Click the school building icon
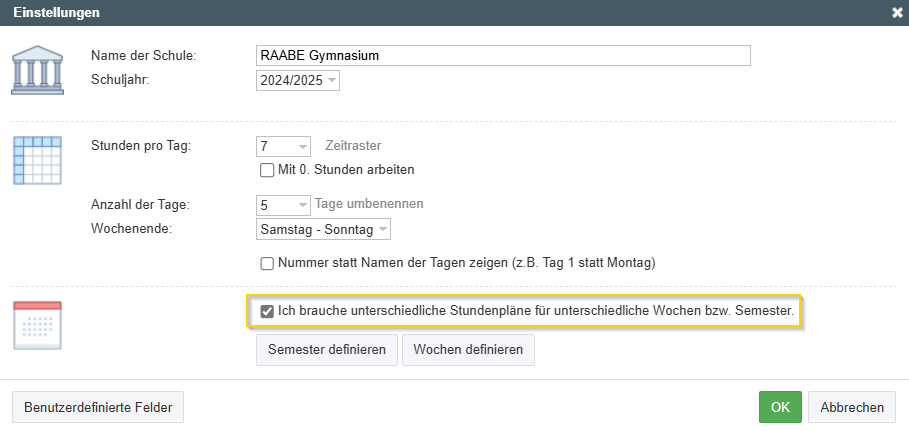Image resolution: width=909 pixels, height=431 pixels. coord(37,70)
